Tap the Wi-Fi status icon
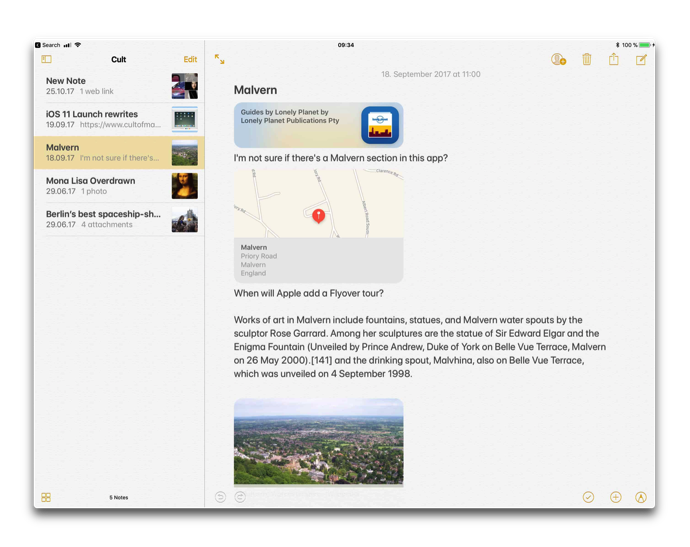690x547 pixels. click(78, 45)
